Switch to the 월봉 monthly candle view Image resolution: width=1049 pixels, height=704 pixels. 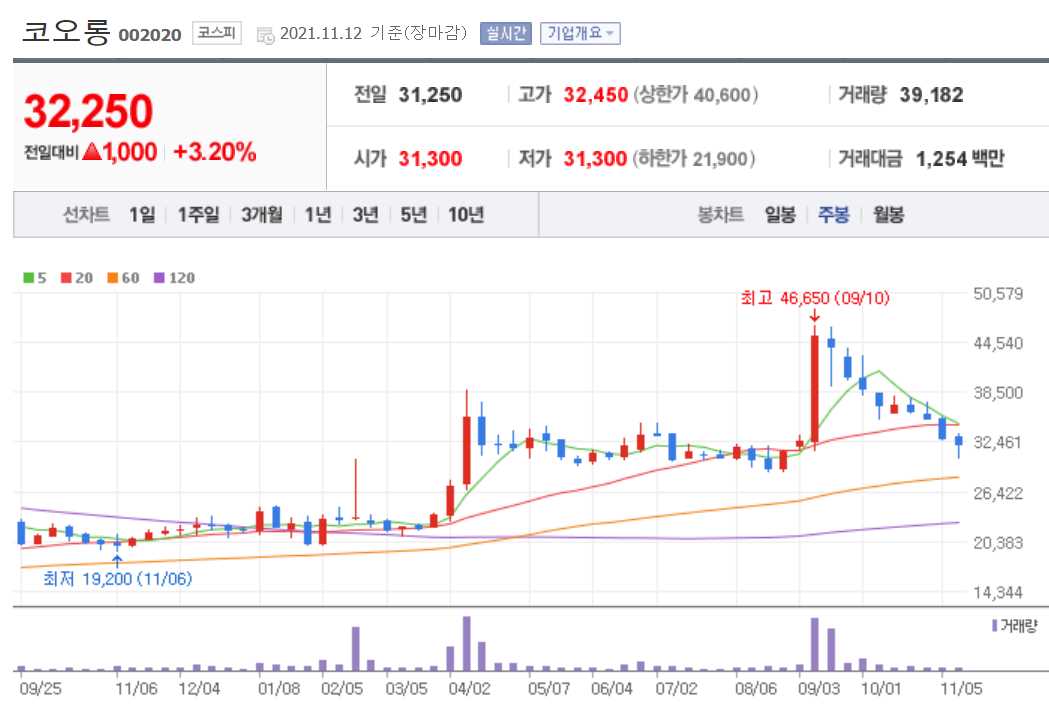[x=887, y=214]
